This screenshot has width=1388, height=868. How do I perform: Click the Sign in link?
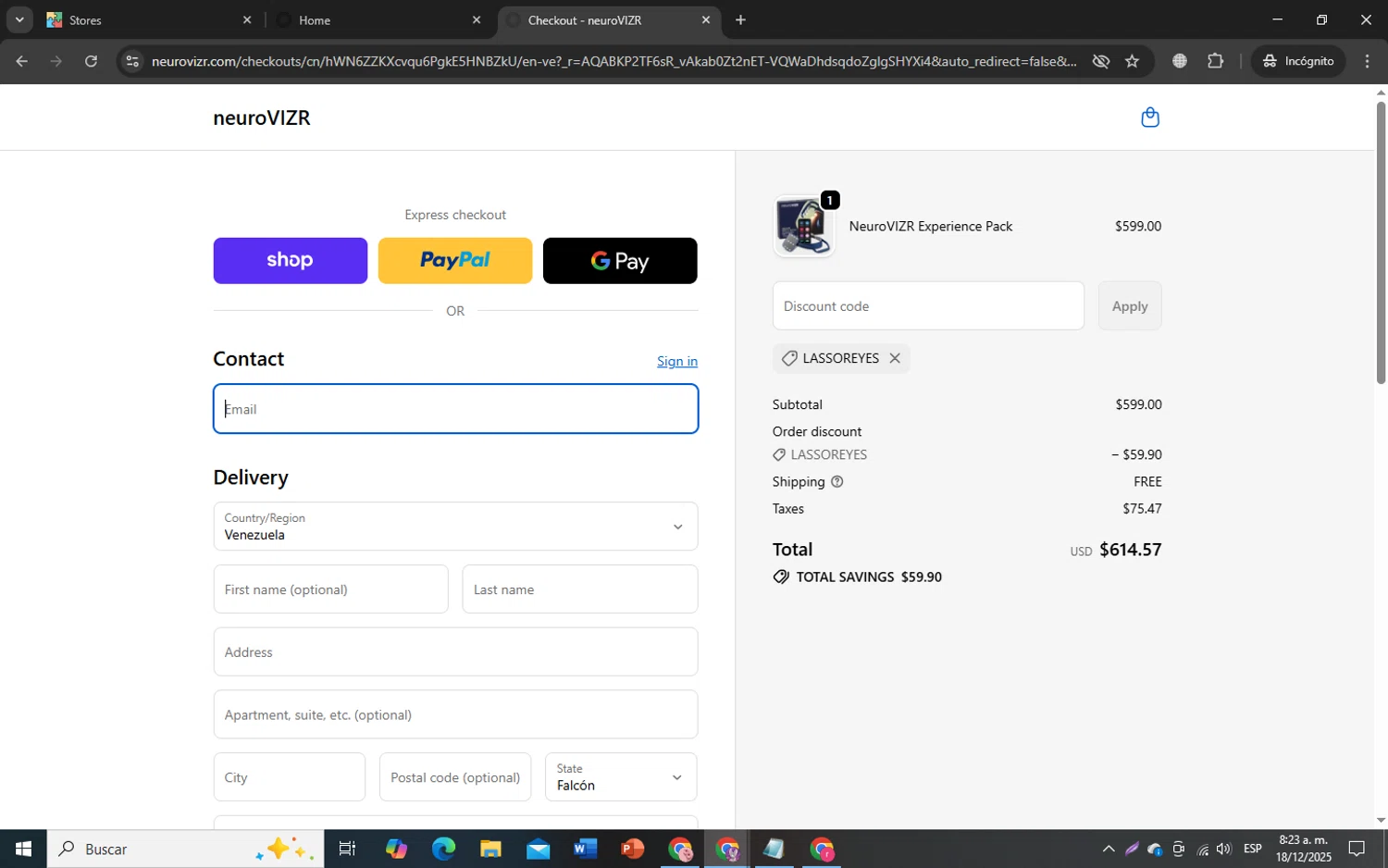[677, 361]
